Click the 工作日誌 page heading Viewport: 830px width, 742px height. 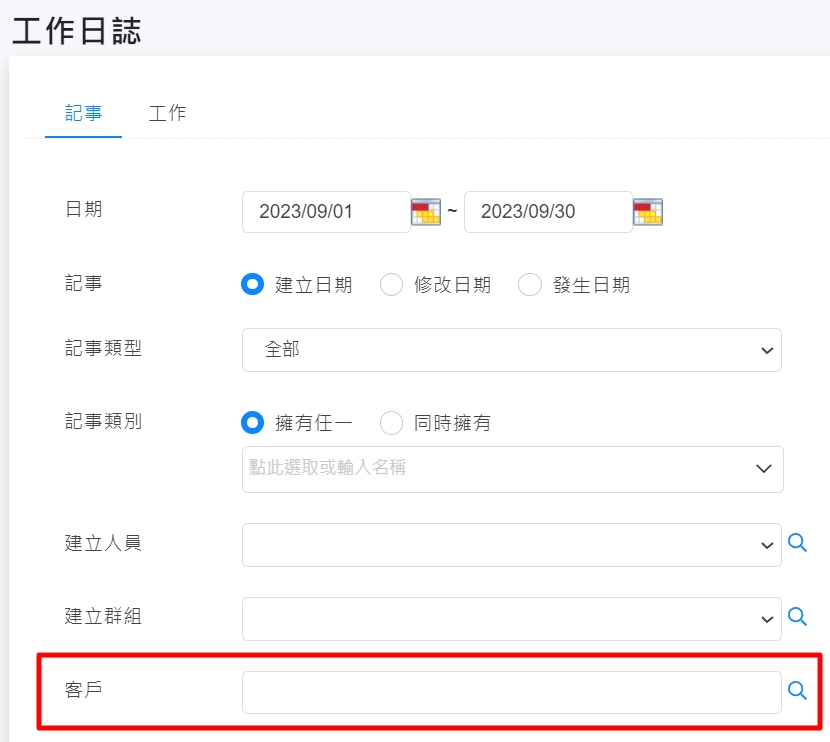pyautogui.click(x=77, y=30)
